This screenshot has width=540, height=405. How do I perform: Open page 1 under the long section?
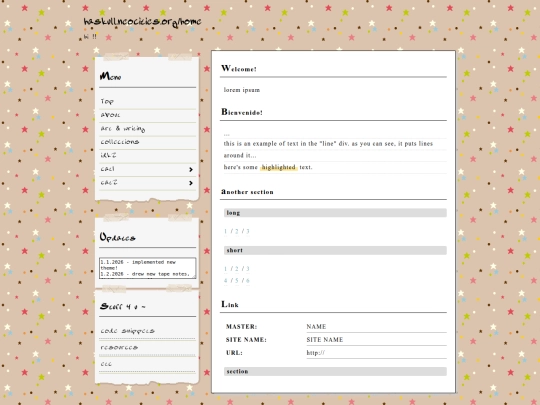point(226,231)
